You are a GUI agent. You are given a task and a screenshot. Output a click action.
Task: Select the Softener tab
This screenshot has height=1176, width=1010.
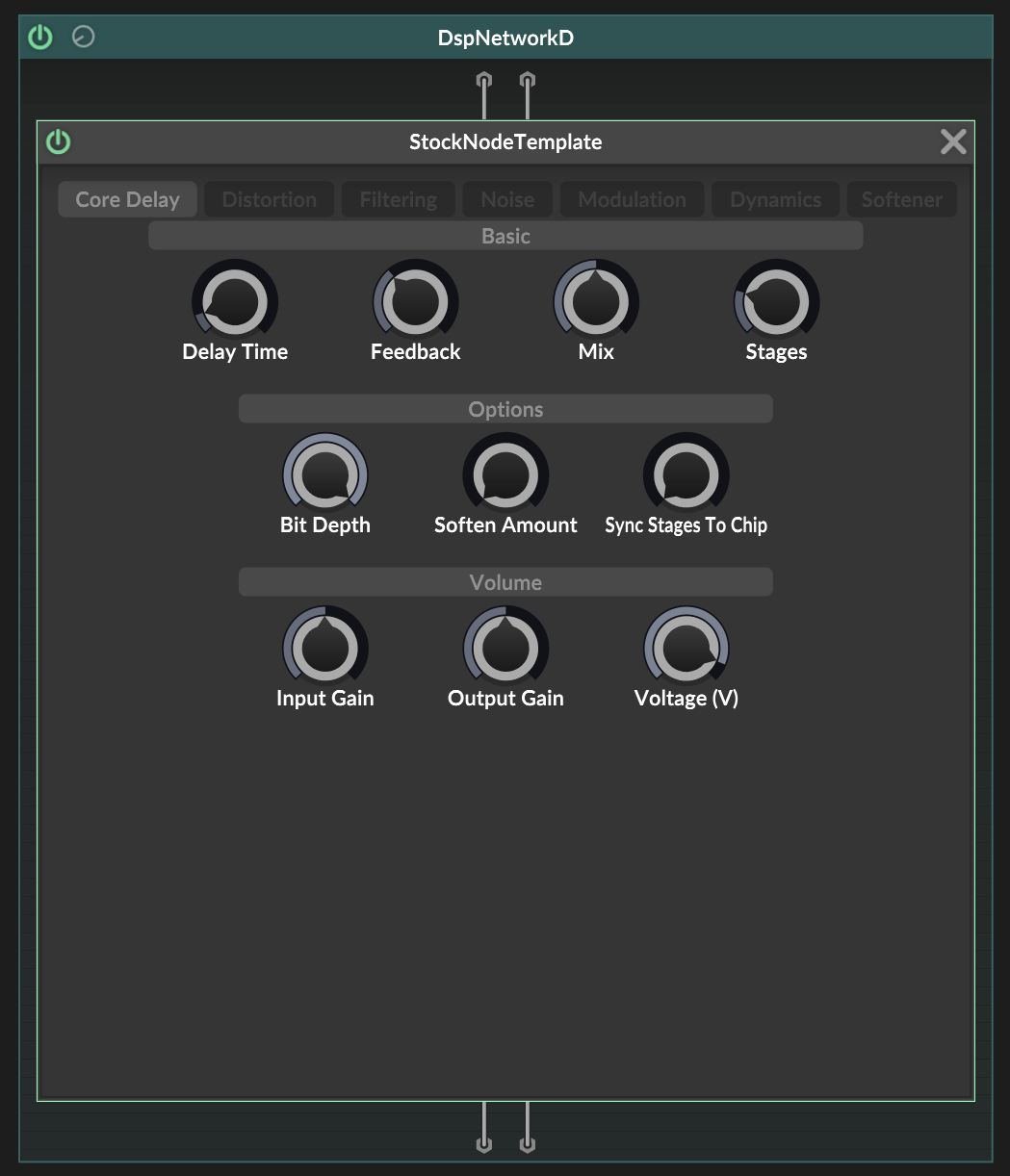(901, 199)
